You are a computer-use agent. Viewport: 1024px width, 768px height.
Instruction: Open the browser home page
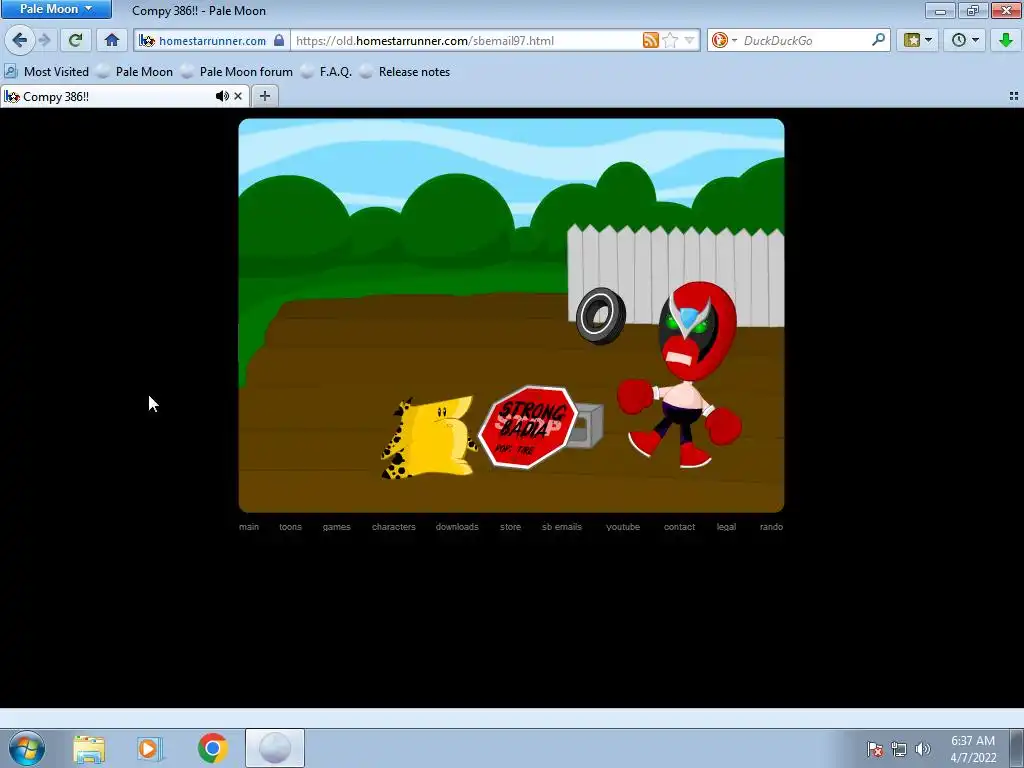coord(112,40)
